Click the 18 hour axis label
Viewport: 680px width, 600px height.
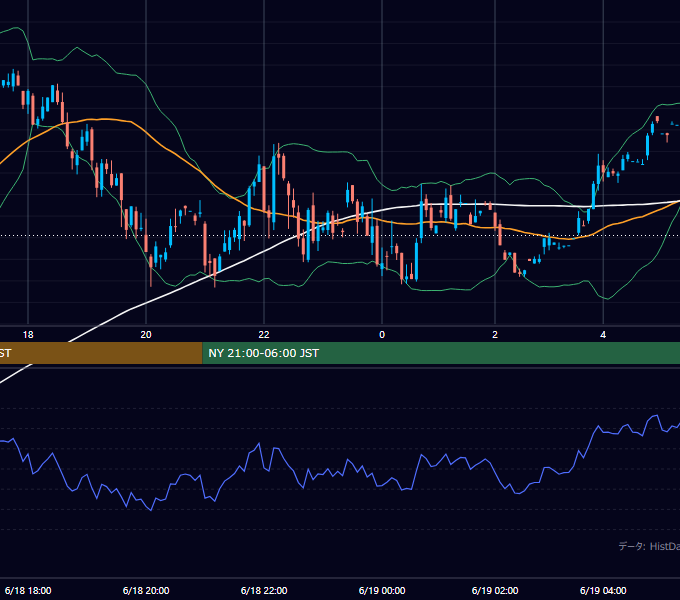click(28, 335)
